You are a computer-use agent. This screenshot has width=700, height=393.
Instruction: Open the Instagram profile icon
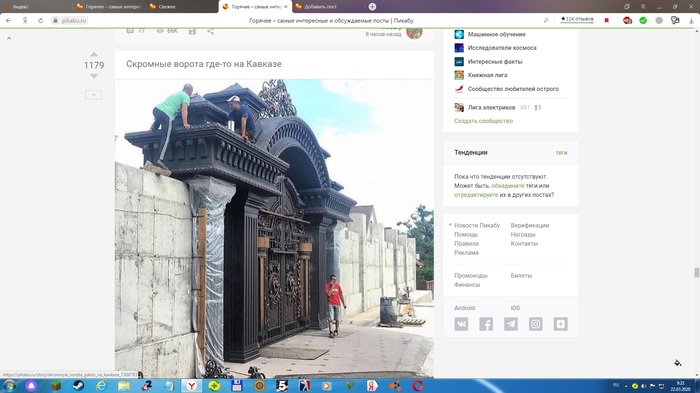coord(536,324)
